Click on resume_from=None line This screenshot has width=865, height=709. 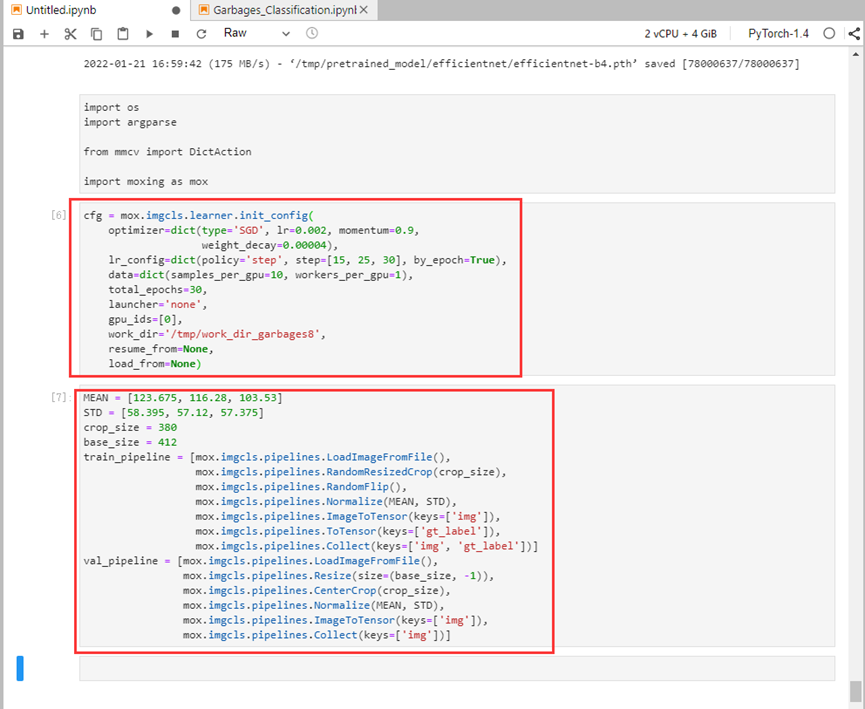(161, 349)
